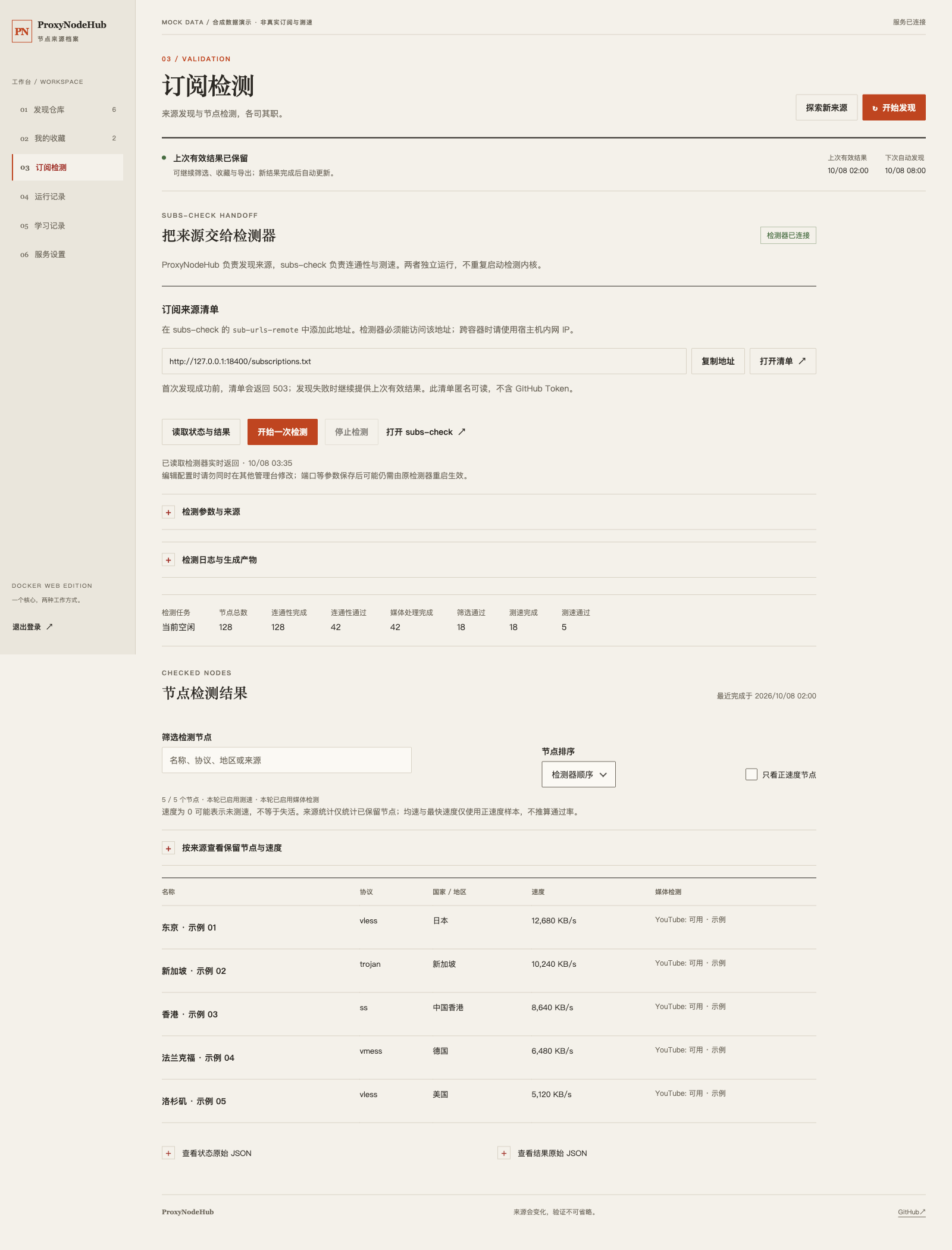Click the 检测器已连接 status badge
952x1250 pixels.
(x=788, y=236)
